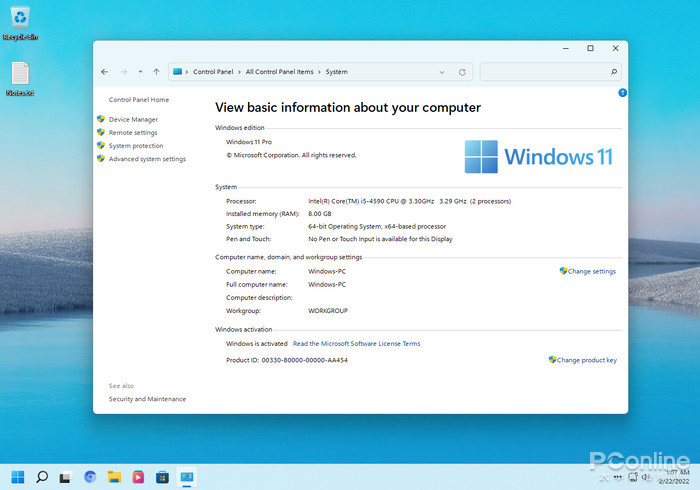This screenshot has height=490, width=700.
Task: Expand chevron after the Control Panel breadcrumb
Action: tap(239, 72)
